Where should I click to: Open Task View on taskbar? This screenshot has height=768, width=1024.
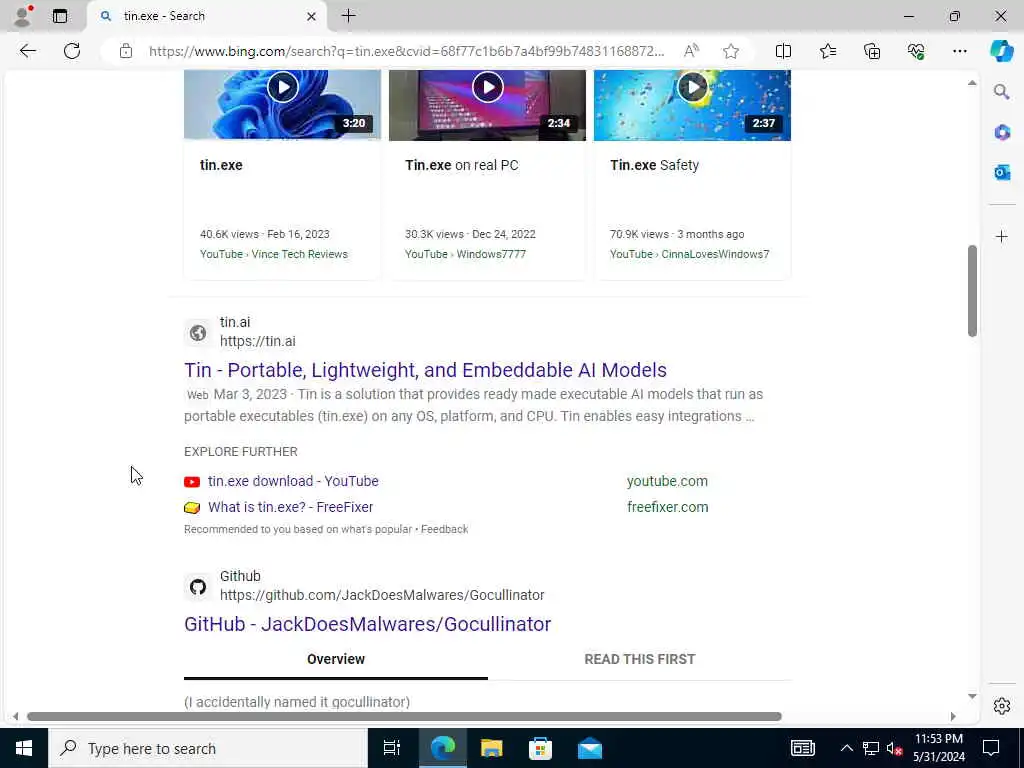pyautogui.click(x=392, y=748)
